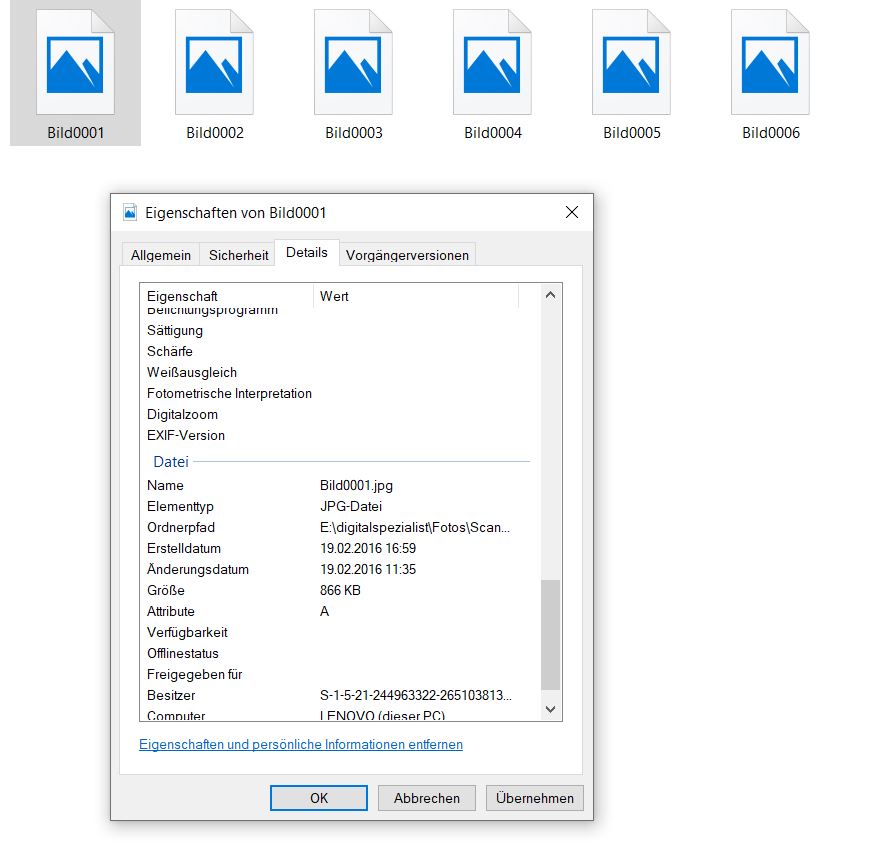Select the Name property label
This screenshot has width=869, height=851.
tap(165, 485)
